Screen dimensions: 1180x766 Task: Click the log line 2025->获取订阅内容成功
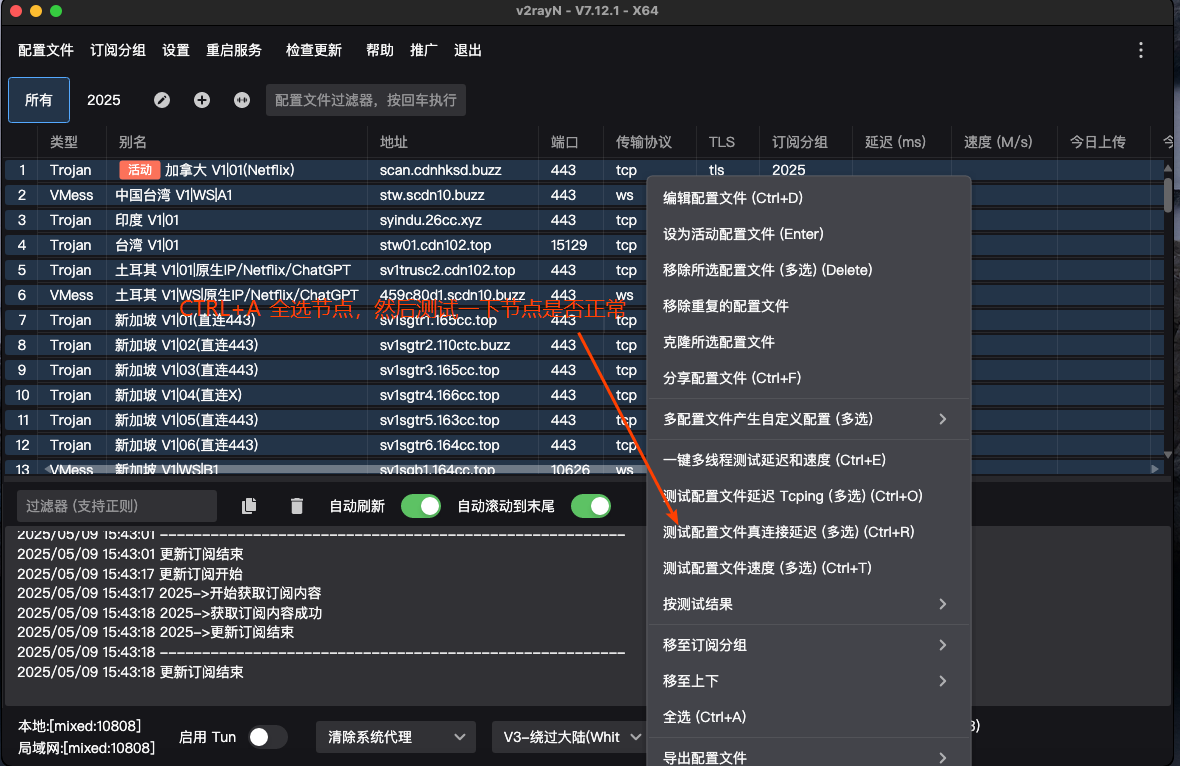click(169, 612)
